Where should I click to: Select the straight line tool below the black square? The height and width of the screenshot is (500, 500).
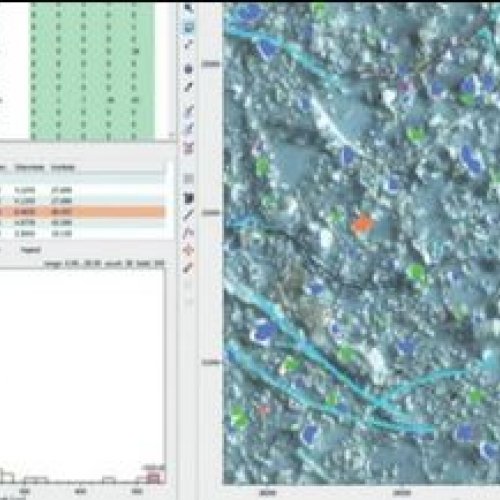(x=189, y=215)
